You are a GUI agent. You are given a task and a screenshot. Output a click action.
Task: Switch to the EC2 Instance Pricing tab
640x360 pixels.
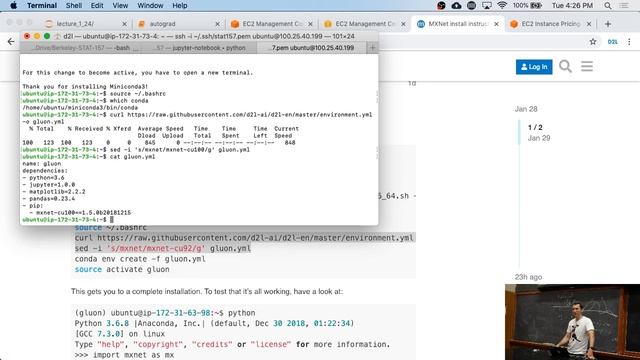(551, 24)
